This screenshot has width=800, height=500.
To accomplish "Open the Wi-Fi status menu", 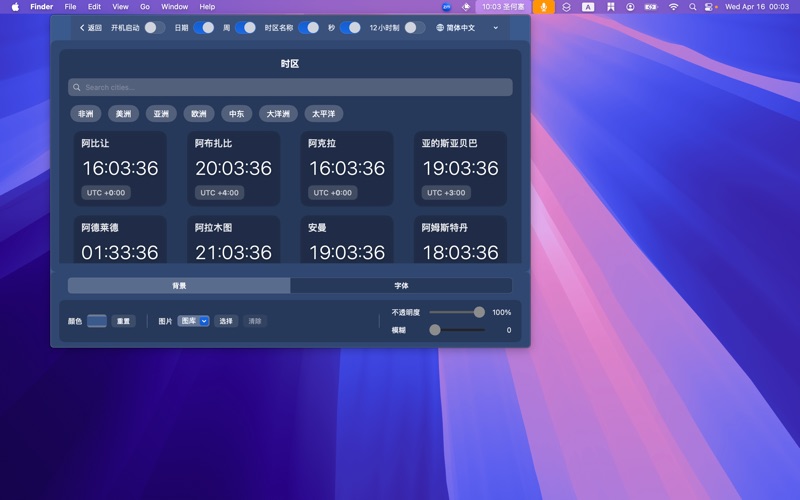I will click(x=673, y=7).
